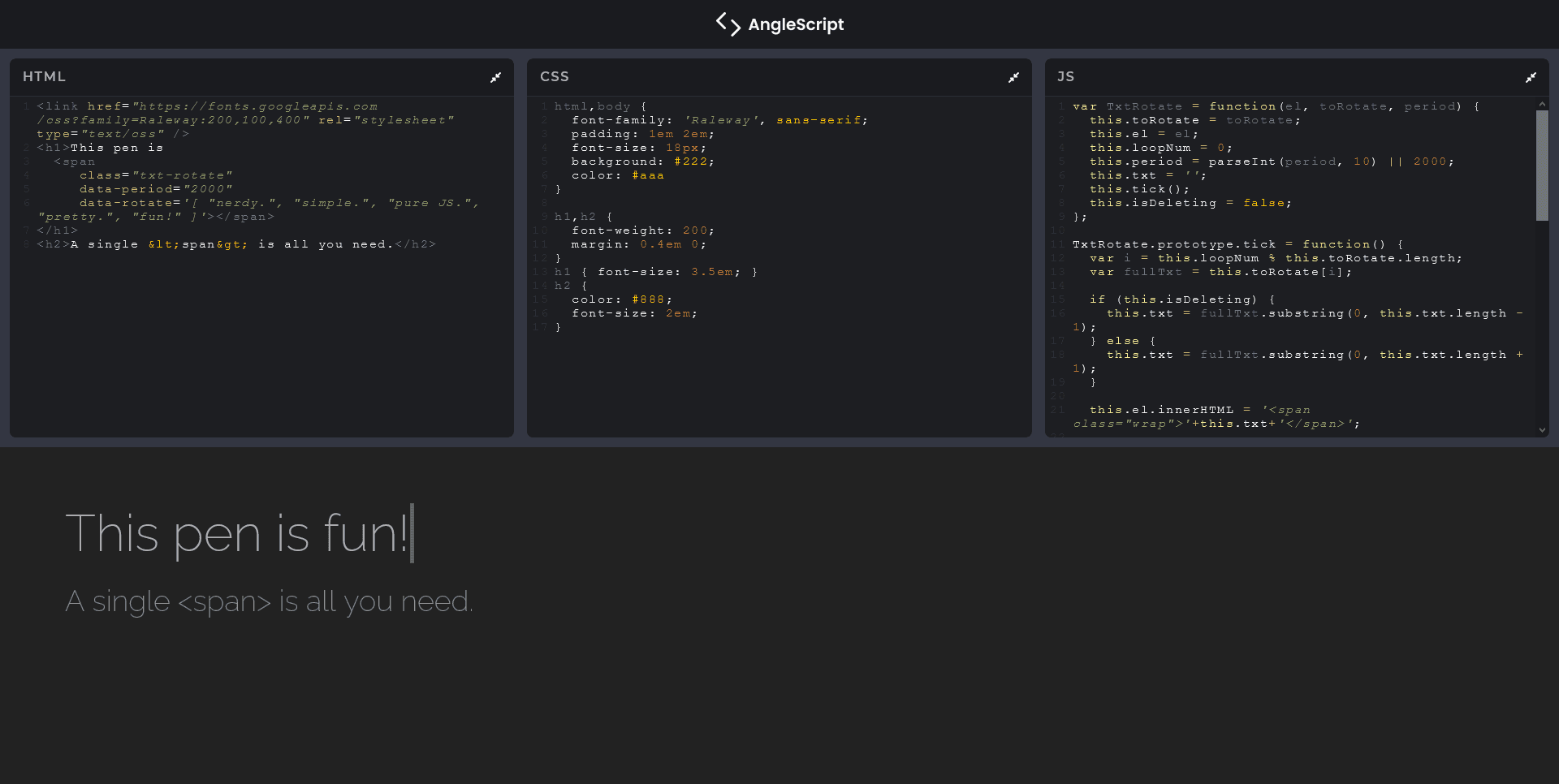Collapse the JS editor panel
This screenshot has height=784, width=1559.
[1531, 77]
